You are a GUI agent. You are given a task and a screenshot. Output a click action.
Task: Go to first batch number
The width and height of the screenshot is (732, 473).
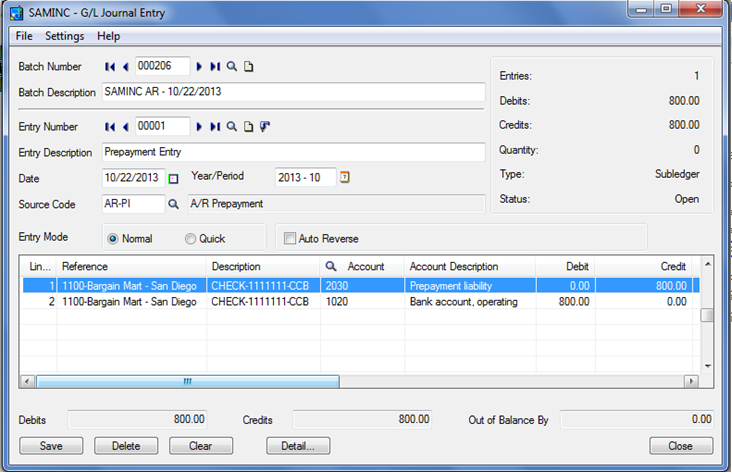coord(110,67)
